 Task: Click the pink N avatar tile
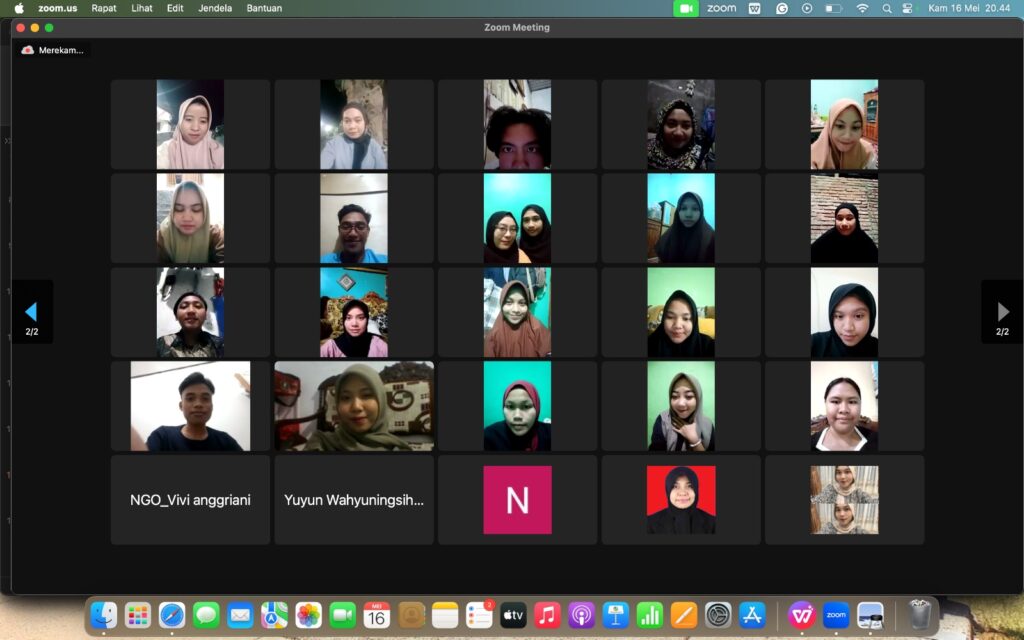(517, 500)
